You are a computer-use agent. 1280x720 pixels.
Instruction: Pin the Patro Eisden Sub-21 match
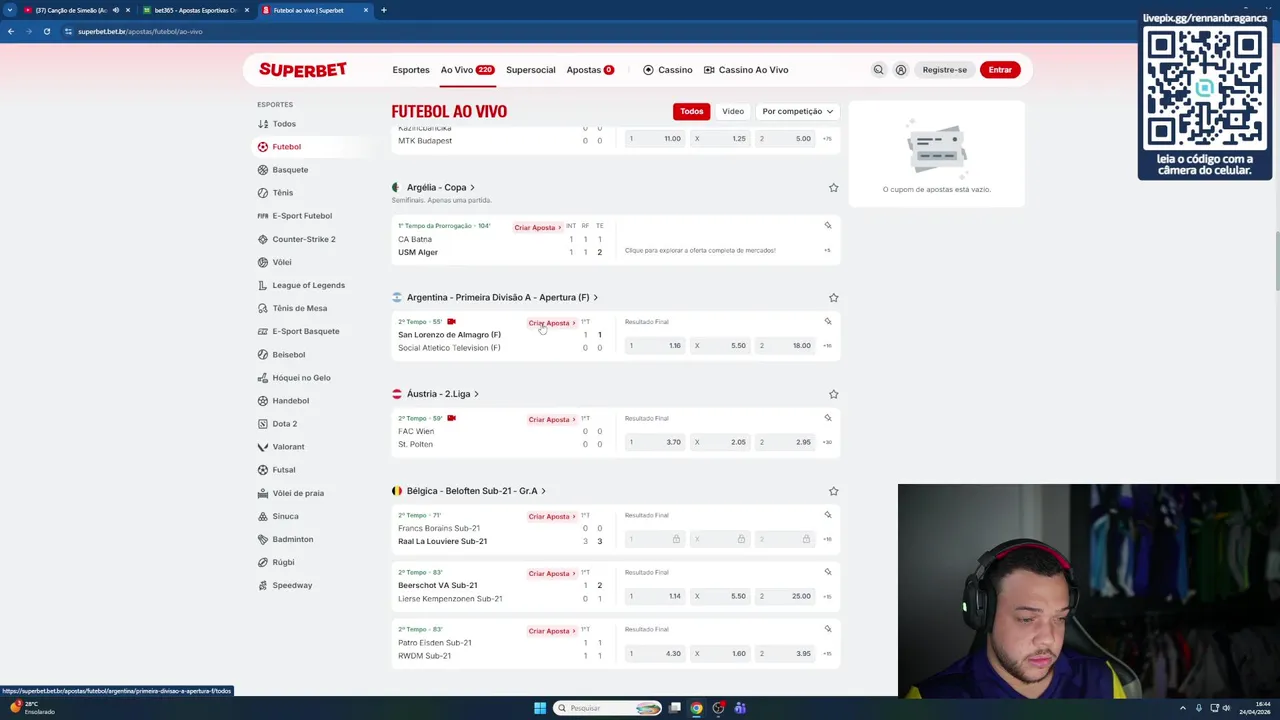tap(827, 628)
